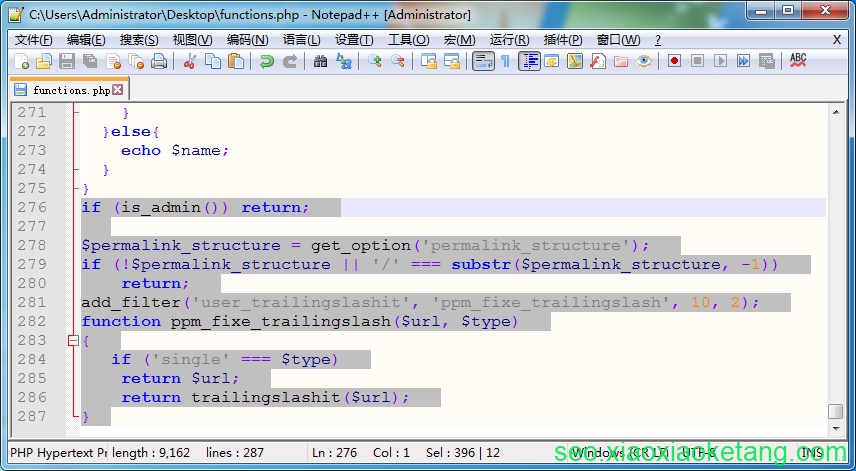Image resolution: width=856 pixels, height=471 pixels.
Task: Click the vertical scrollbar thumb
Action: (x=836, y=412)
